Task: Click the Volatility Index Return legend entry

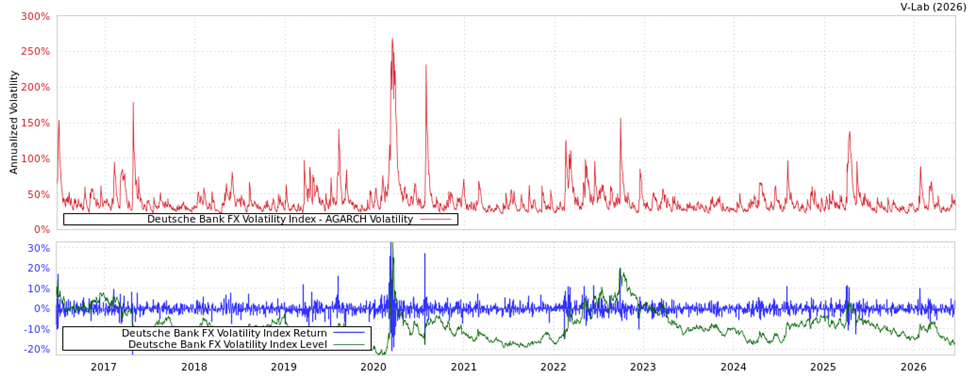Action: tap(224, 333)
